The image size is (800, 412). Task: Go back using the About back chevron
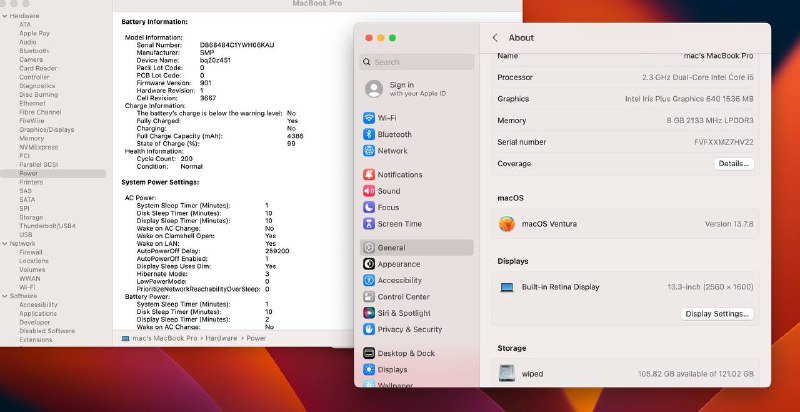(x=495, y=38)
